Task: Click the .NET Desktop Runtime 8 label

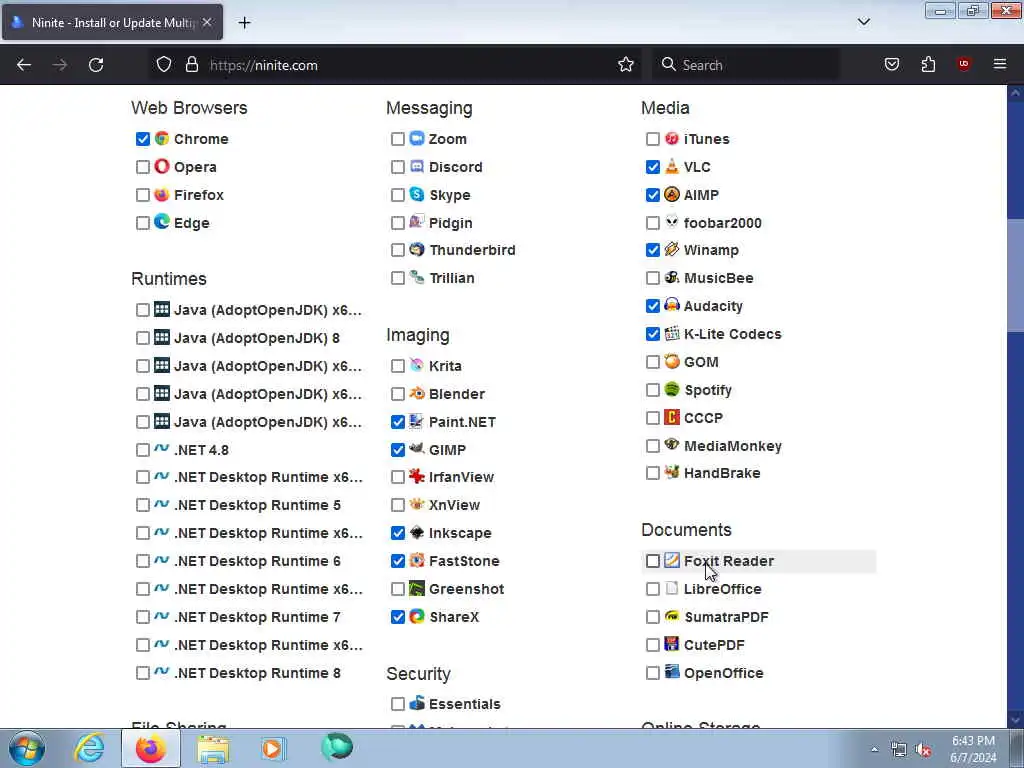Action: pyautogui.click(x=257, y=673)
